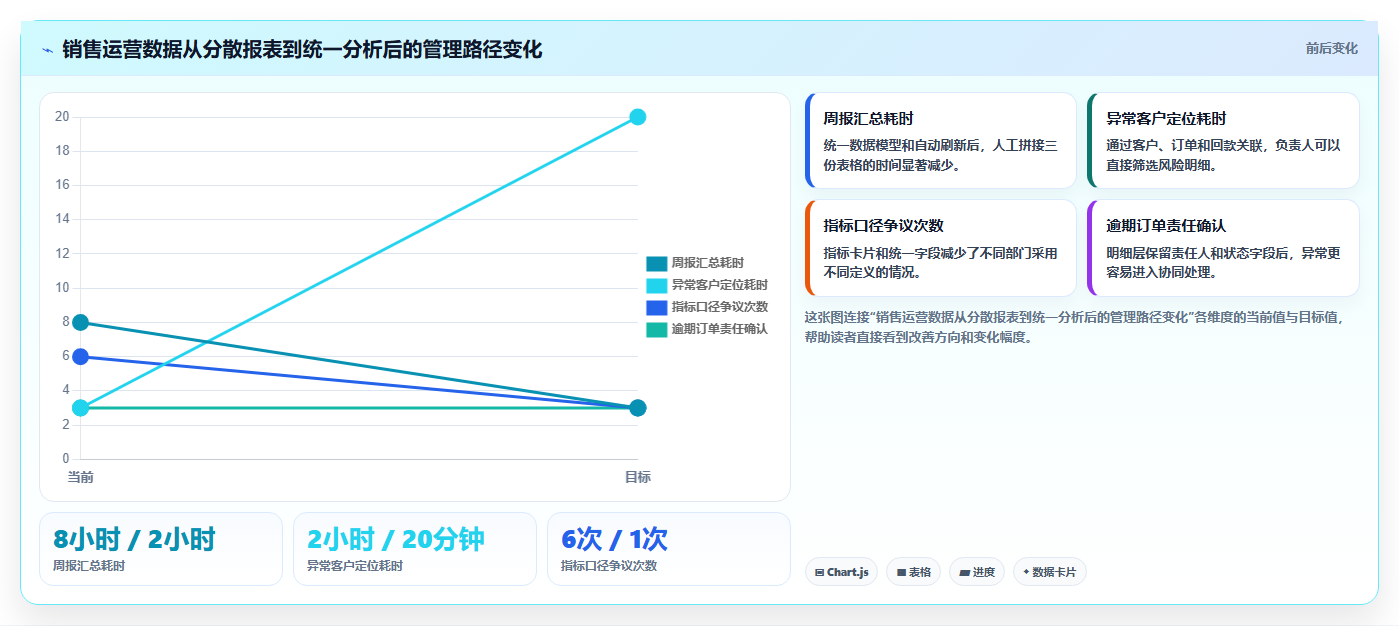1399x626 pixels.
Task: Select the Chart.js tag chip
Action: click(x=842, y=572)
